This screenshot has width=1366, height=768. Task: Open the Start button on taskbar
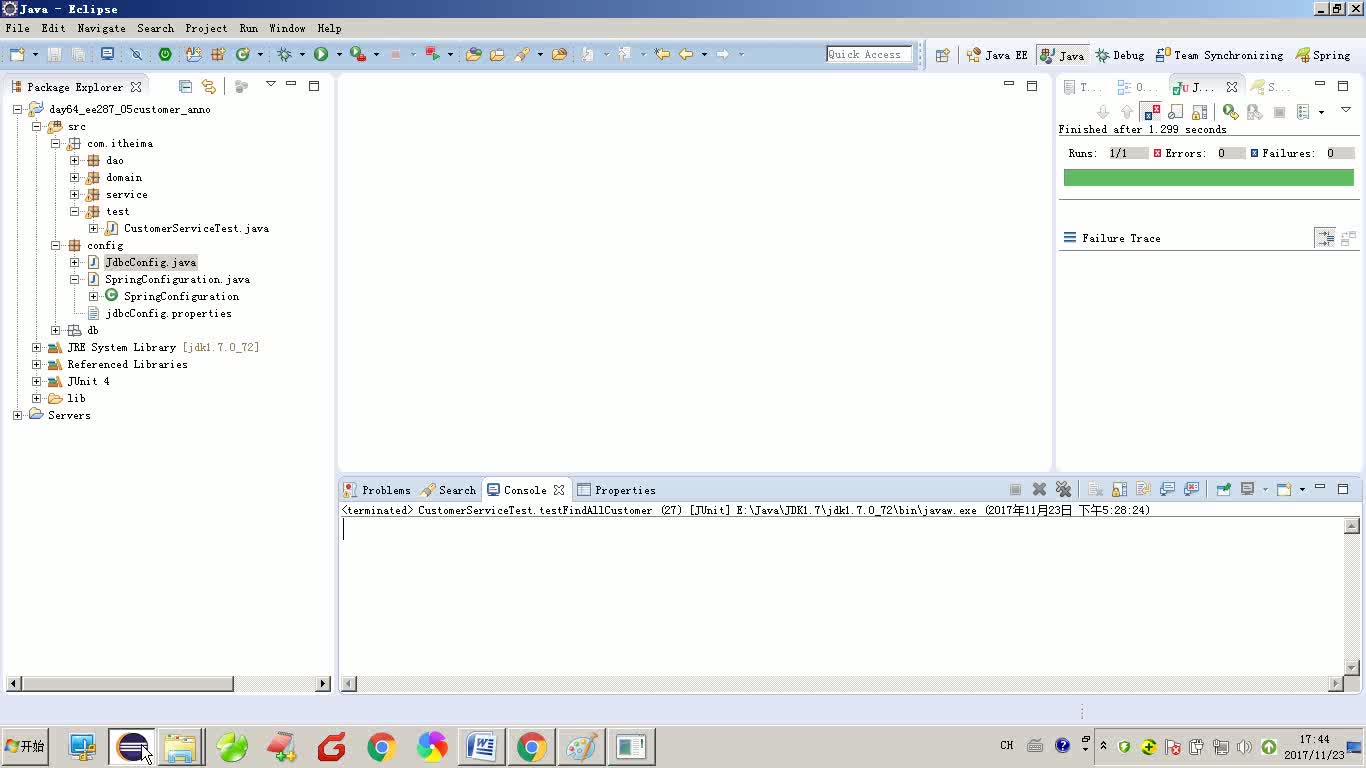click(x=25, y=746)
